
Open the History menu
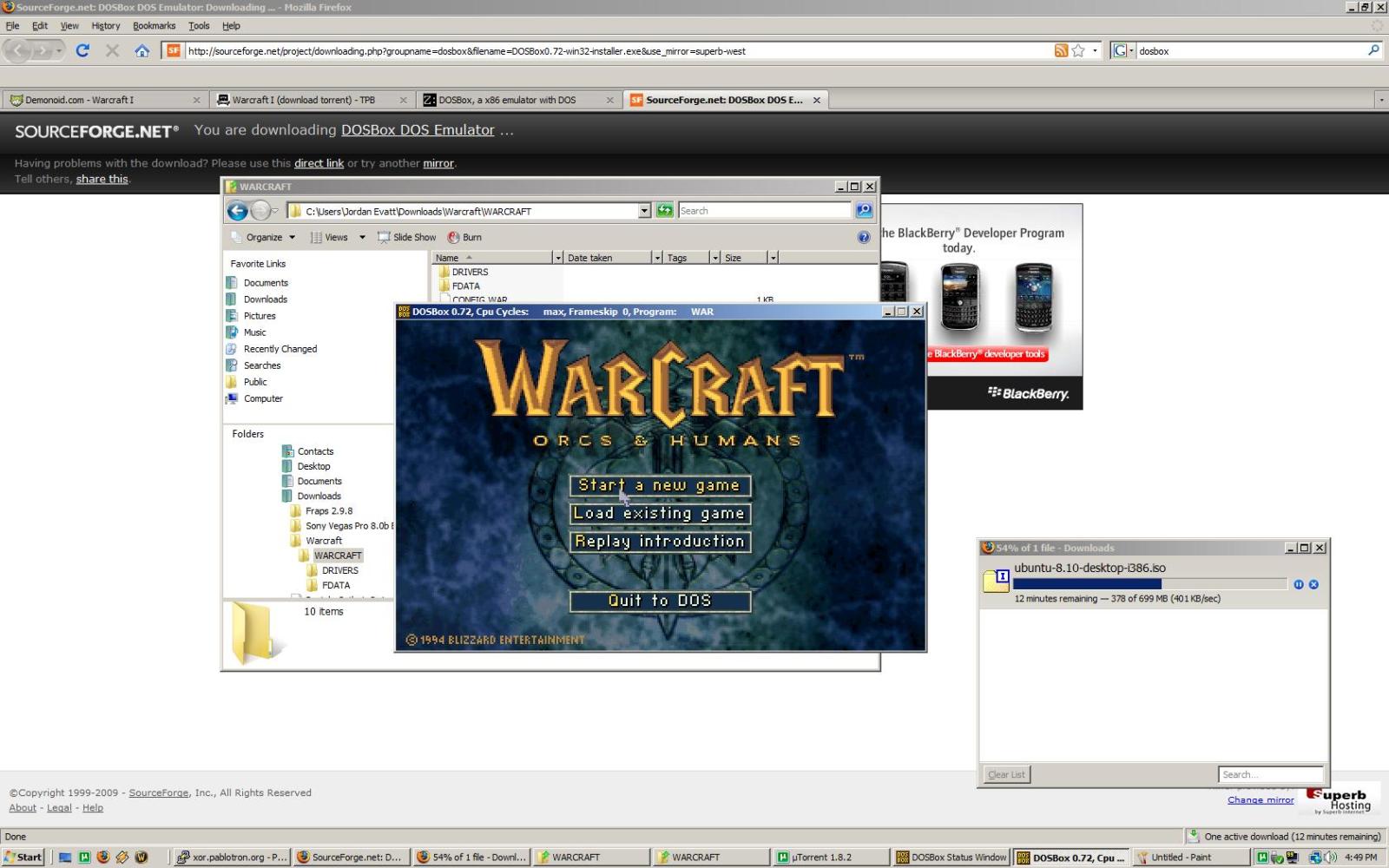(105, 26)
